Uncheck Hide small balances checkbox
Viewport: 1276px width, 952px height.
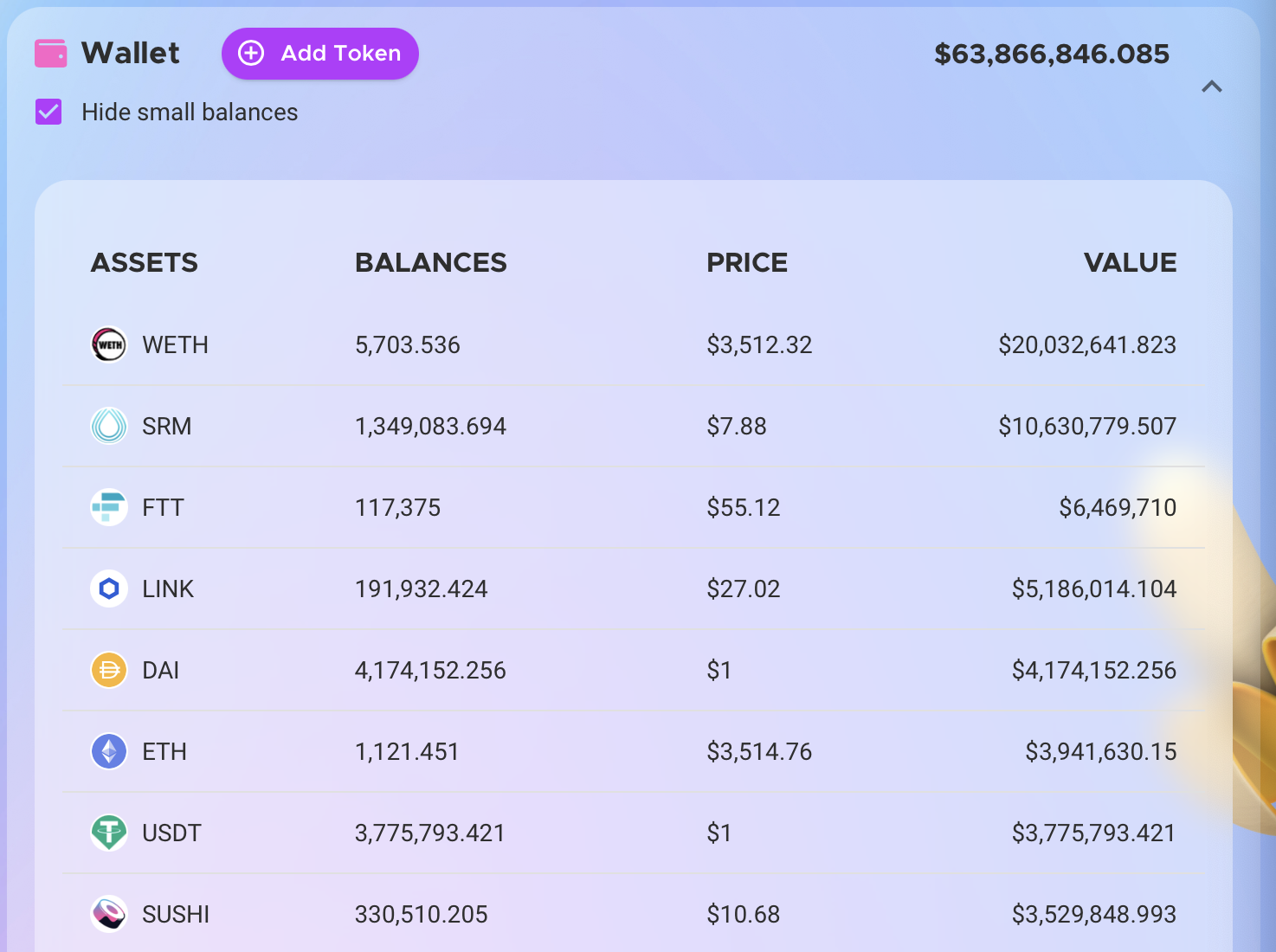click(48, 112)
